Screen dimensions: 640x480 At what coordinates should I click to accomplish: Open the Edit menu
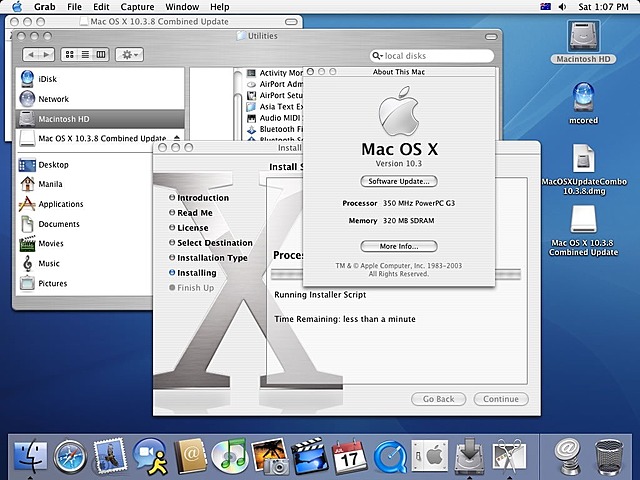101,7
